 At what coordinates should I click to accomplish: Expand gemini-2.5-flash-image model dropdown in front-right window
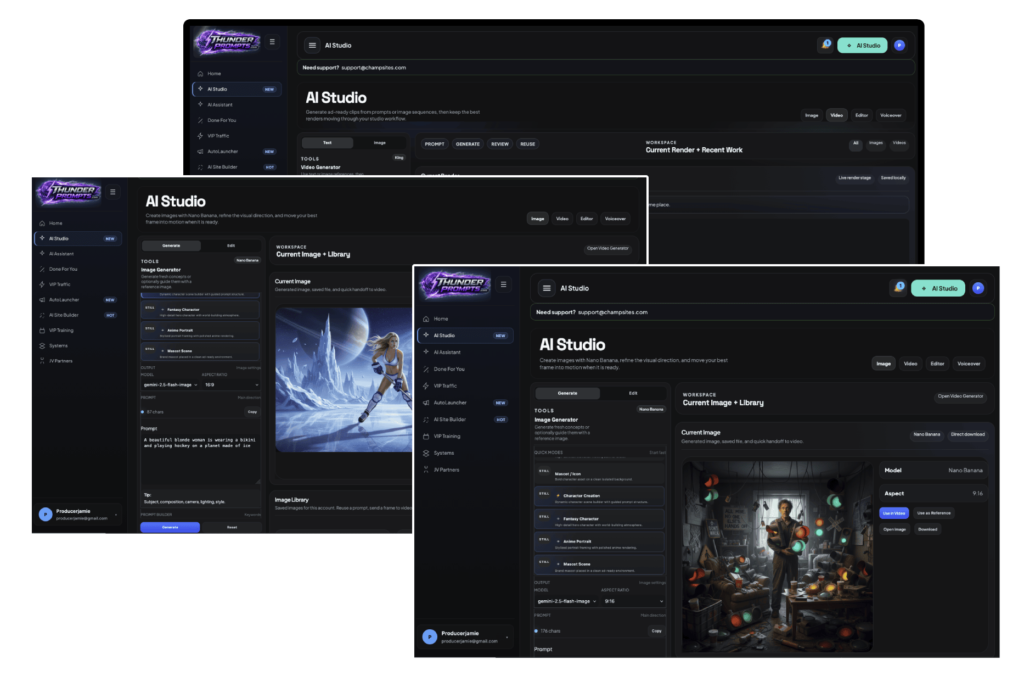[566, 601]
